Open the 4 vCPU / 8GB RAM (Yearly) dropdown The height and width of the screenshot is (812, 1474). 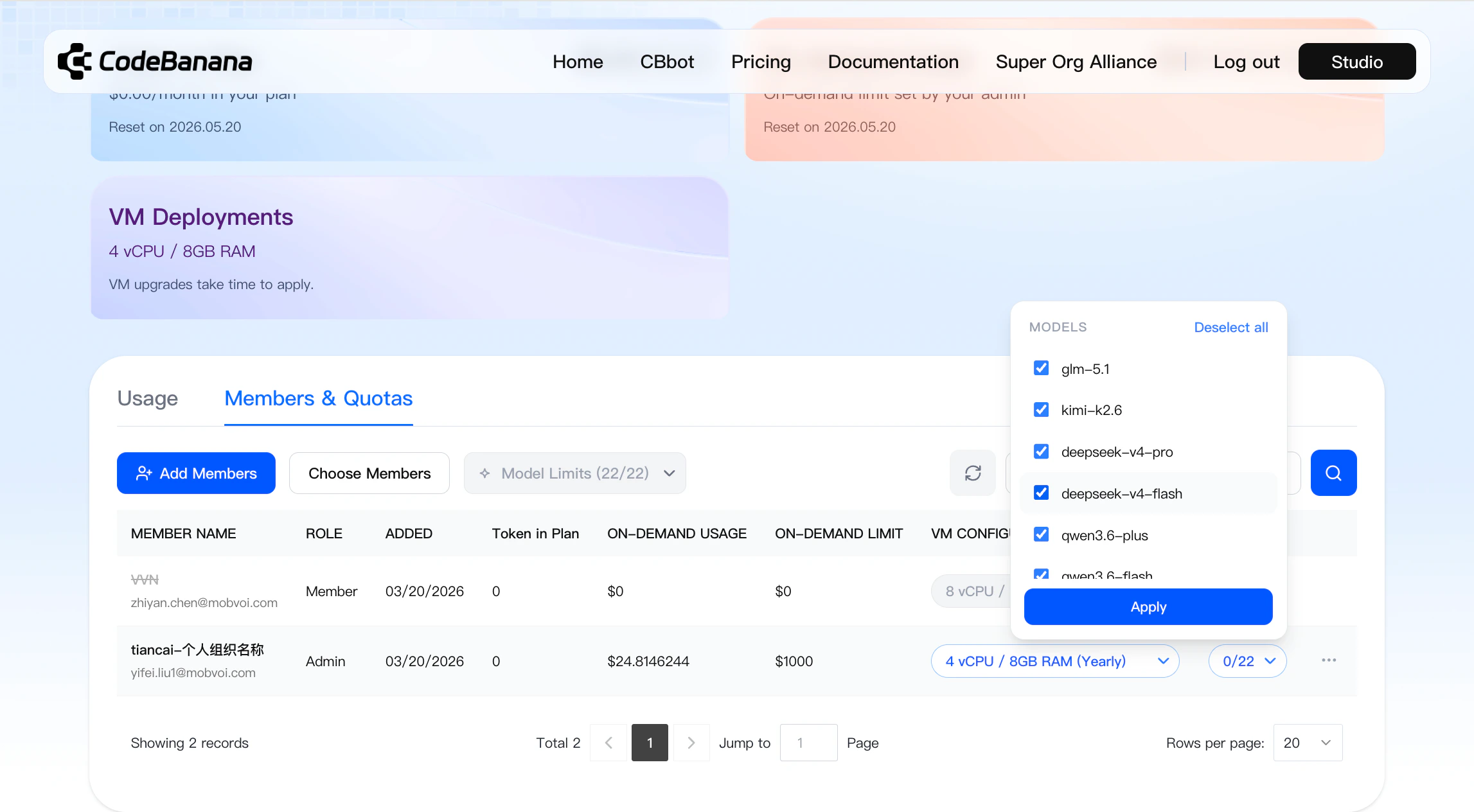pyautogui.click(x=1055, y=661)
